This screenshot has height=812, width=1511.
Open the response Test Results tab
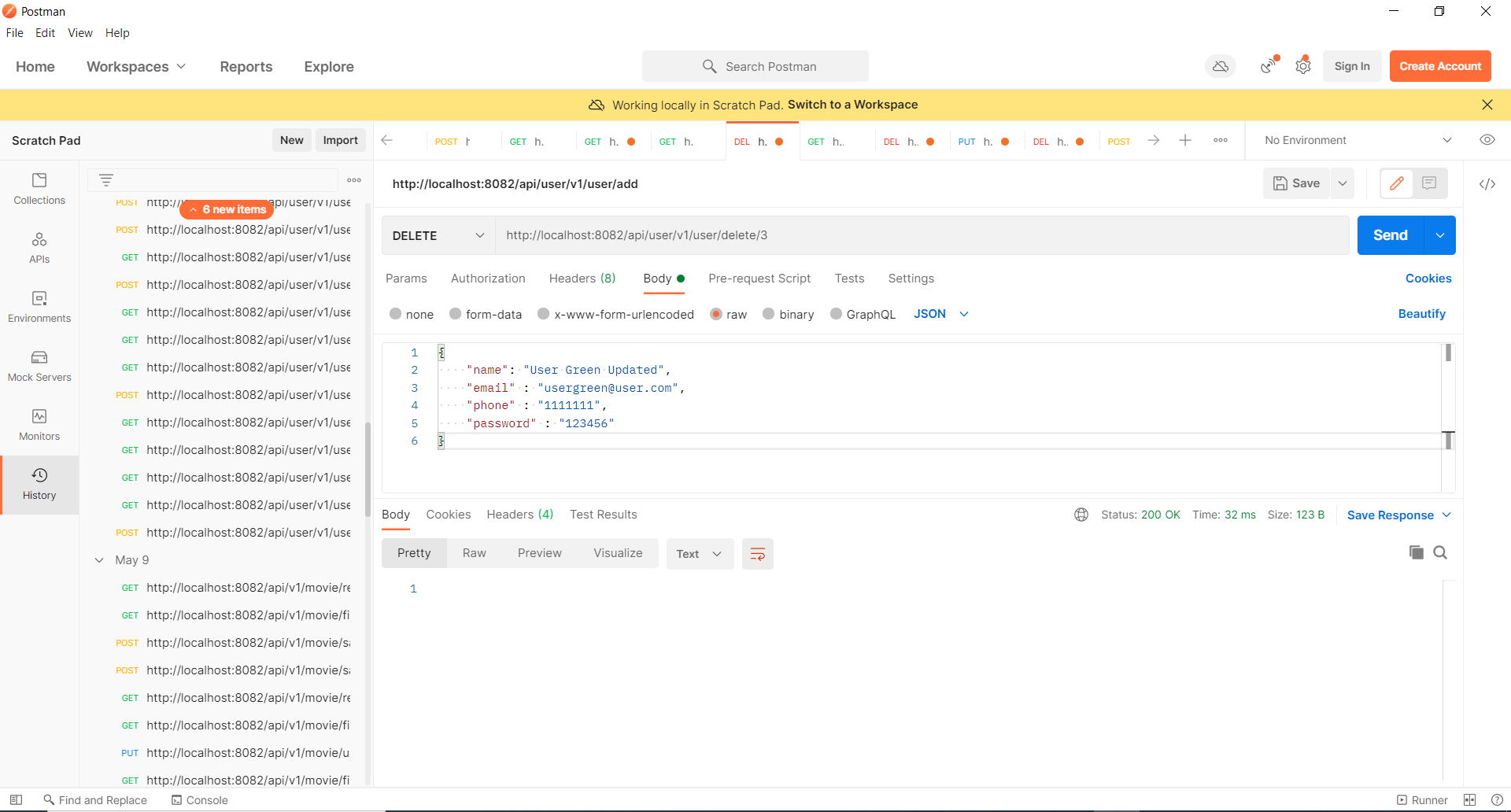604,515
